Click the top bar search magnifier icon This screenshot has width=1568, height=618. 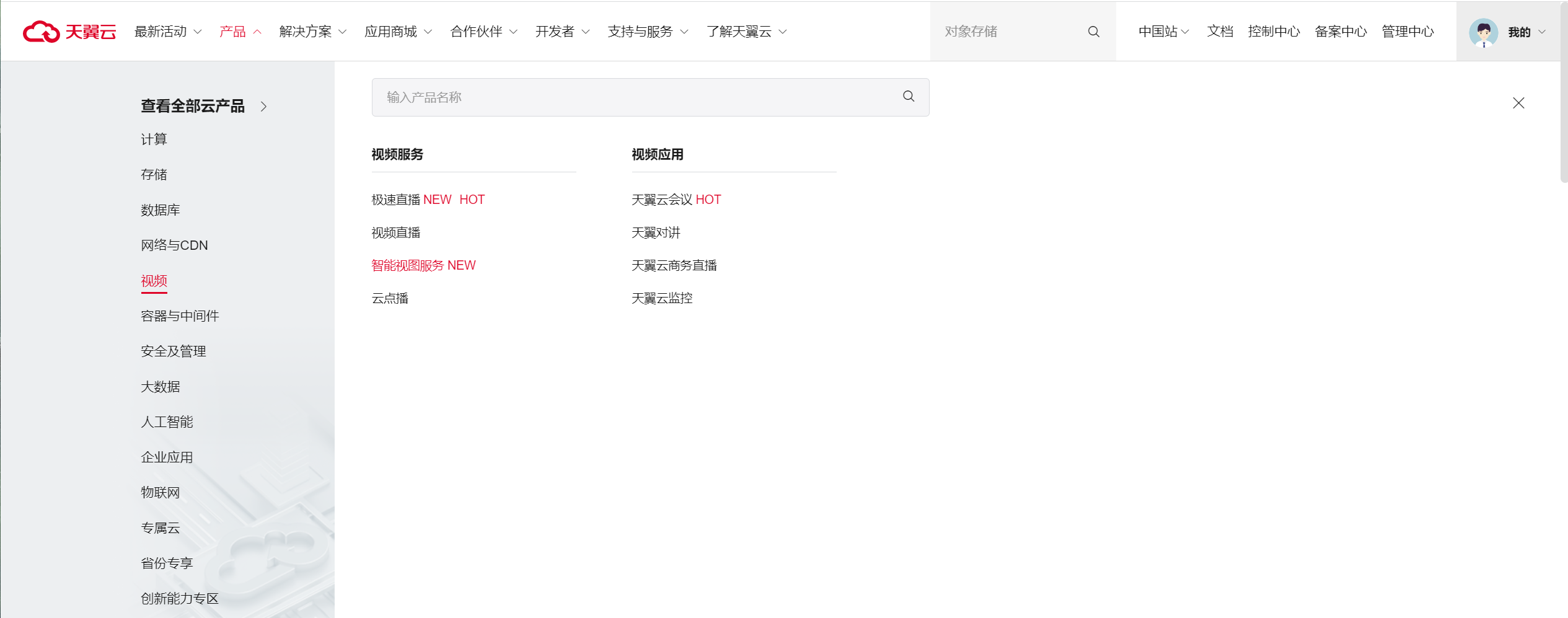[x=1094, y=32]
